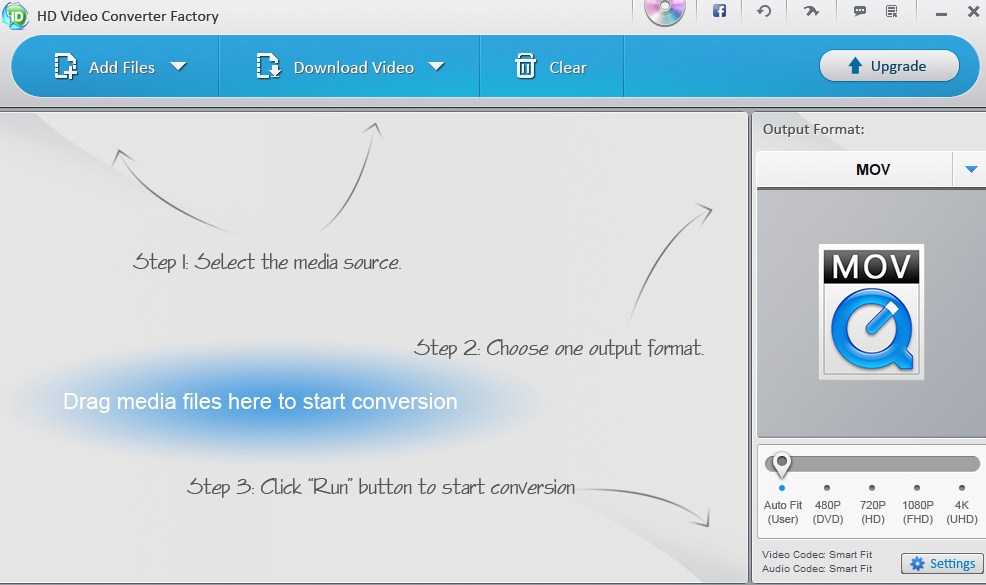Click the Upgrade button
This screenshot has width=986, height=585.
(x=889, y=65)
